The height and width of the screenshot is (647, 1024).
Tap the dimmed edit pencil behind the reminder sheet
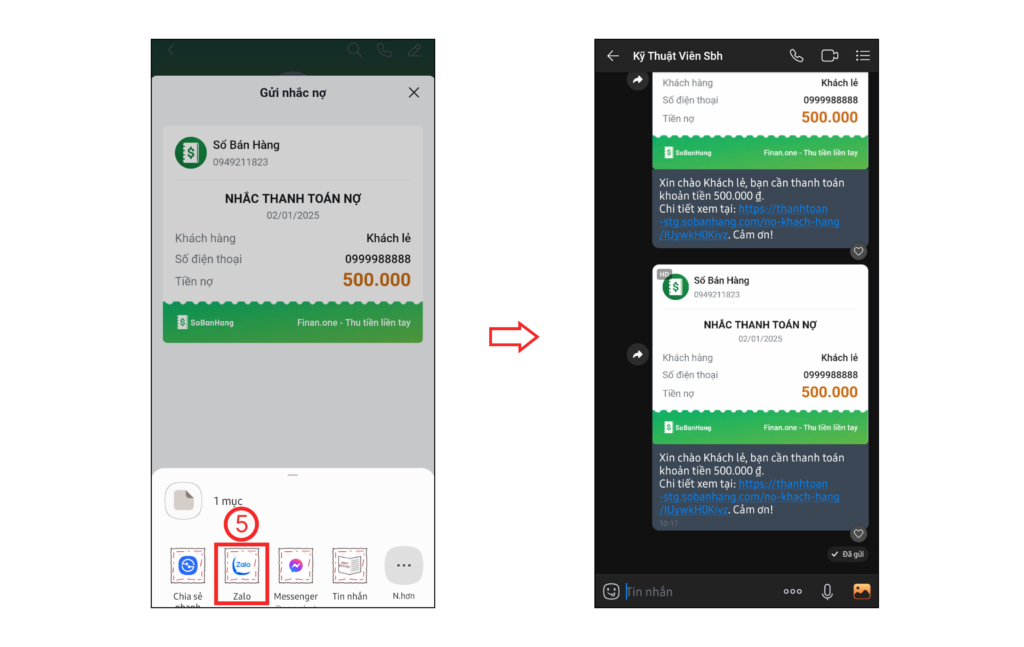pos(415,50)
